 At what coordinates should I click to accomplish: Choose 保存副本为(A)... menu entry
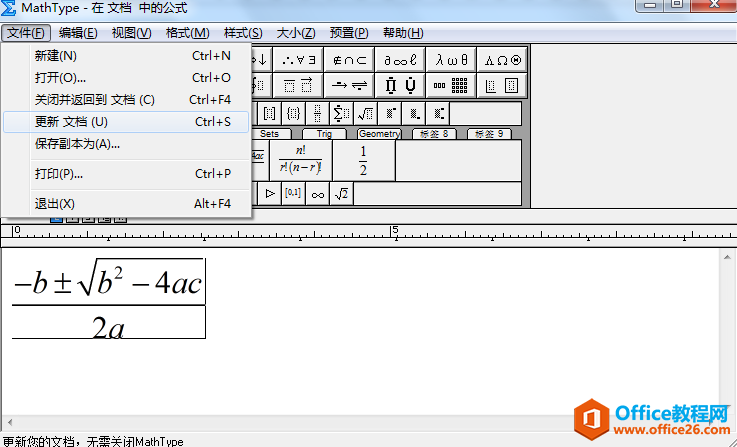pos(126,144)
